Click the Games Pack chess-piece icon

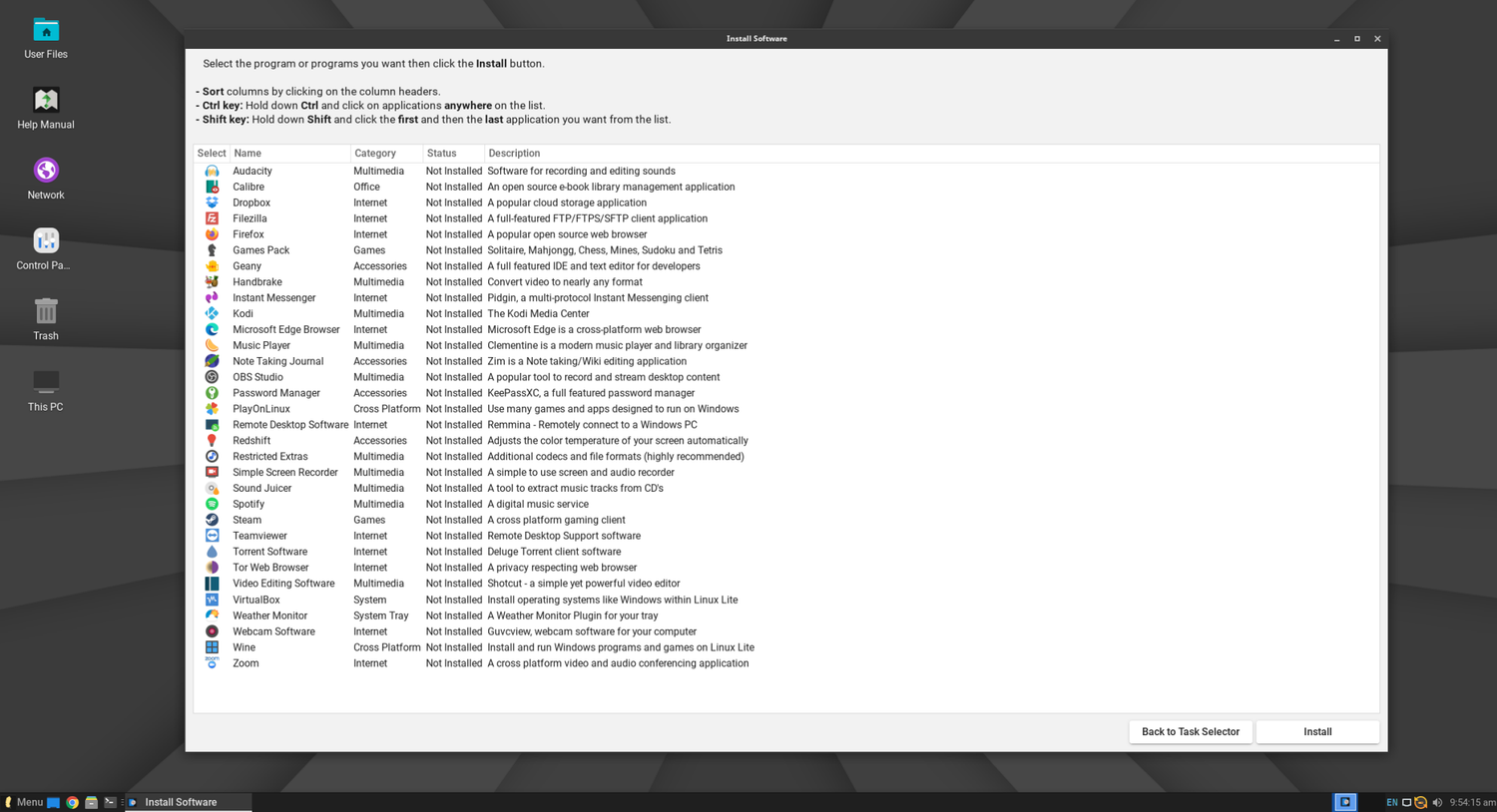click(x=212, y=250)
